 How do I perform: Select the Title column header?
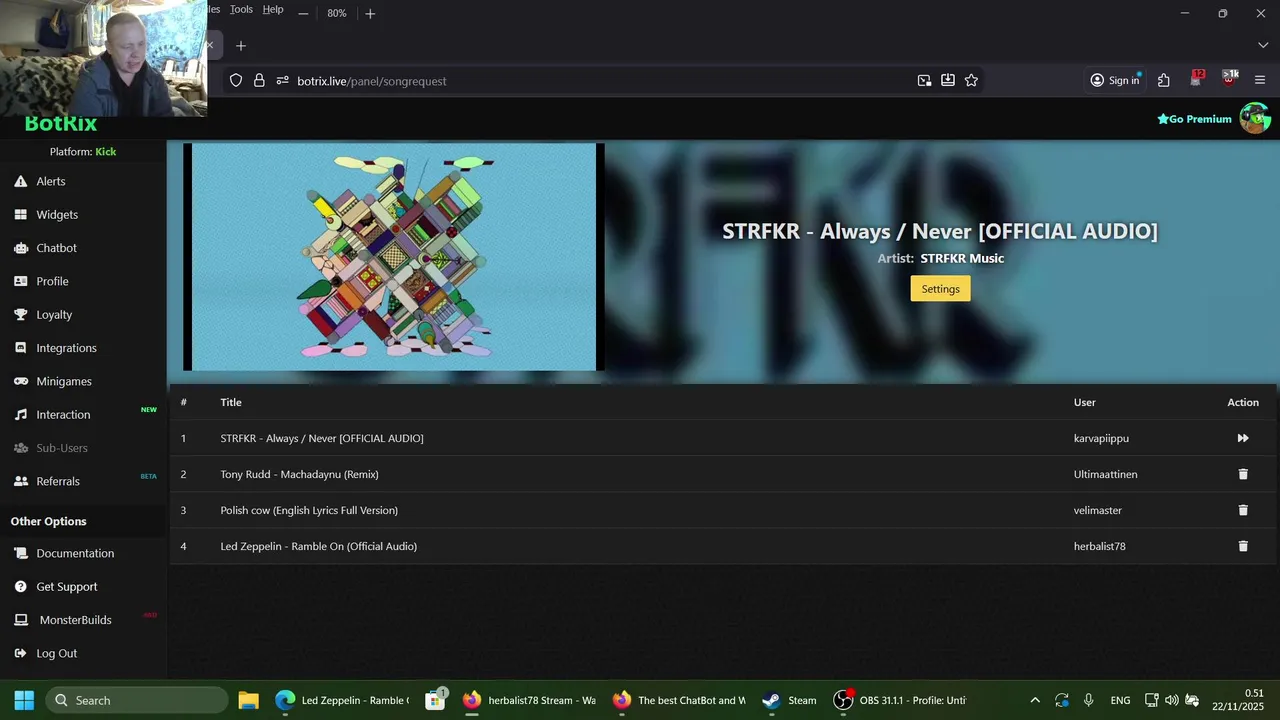point(231,402)
